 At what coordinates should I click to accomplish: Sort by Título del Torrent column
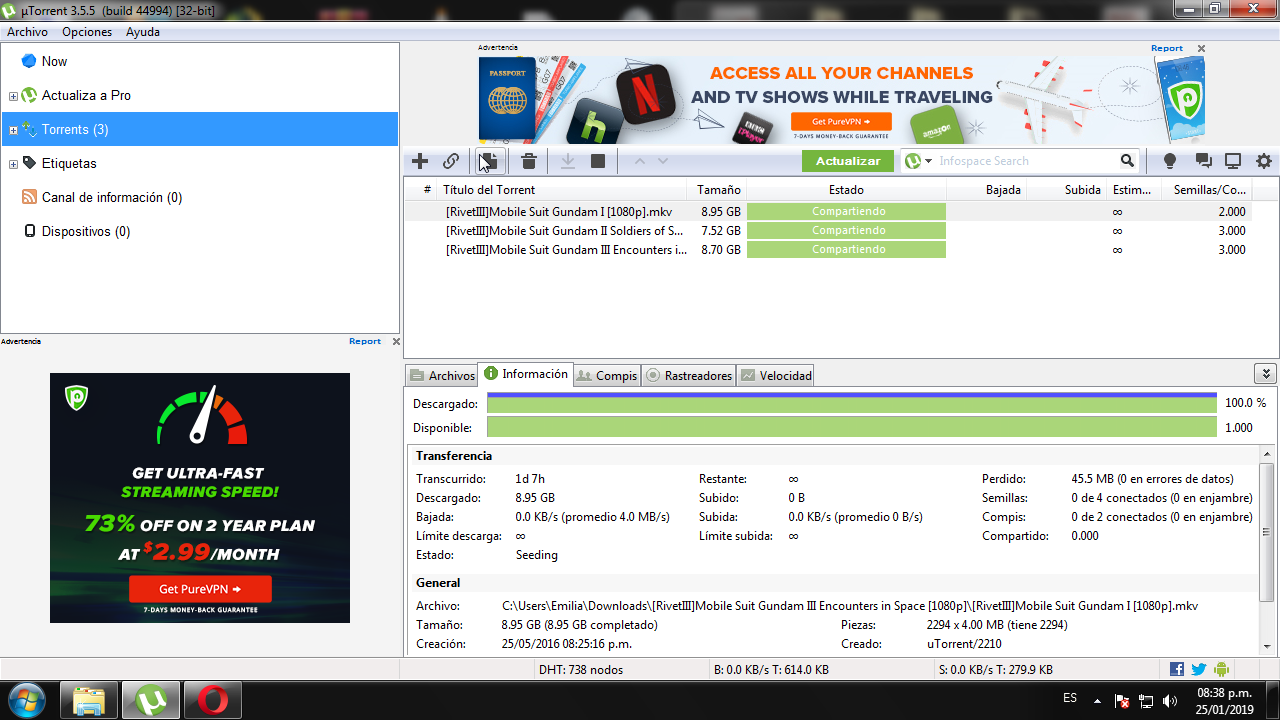point(563,189)
